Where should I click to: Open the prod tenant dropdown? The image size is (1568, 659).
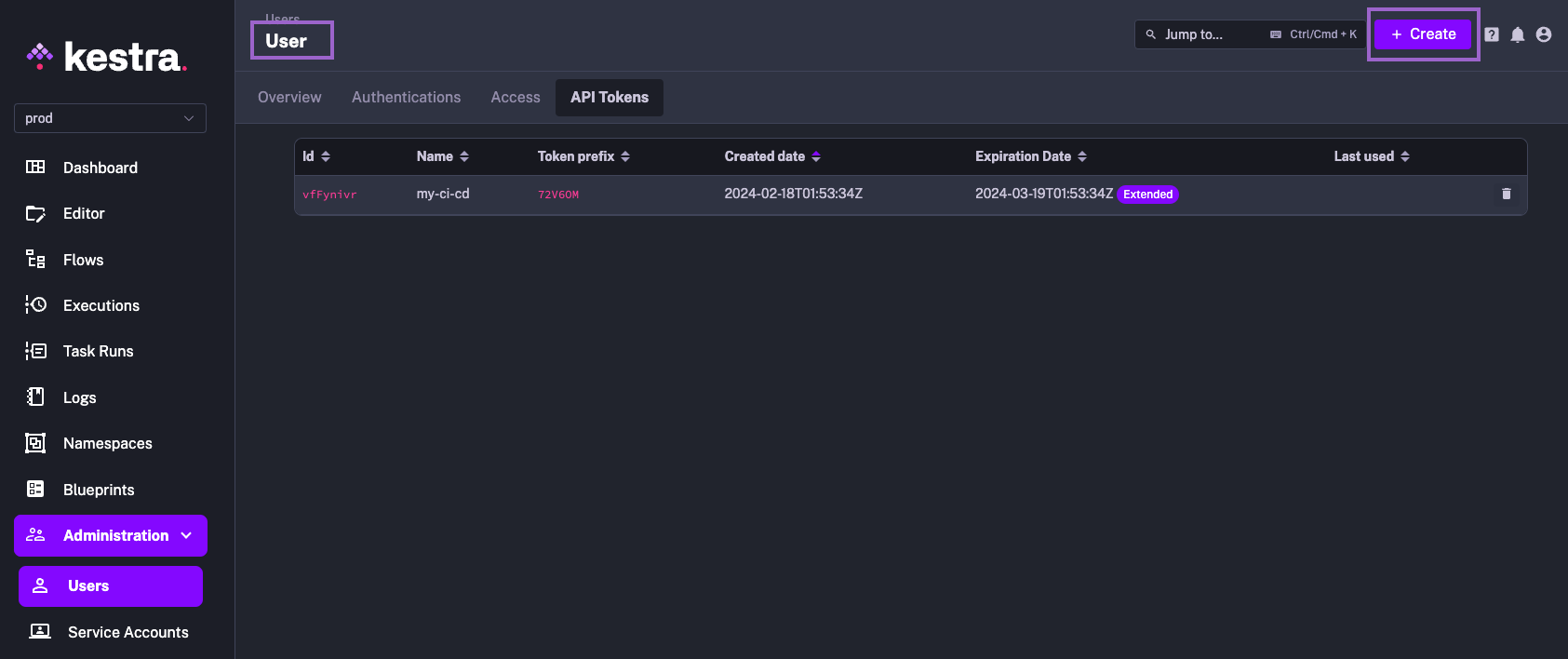(x=110, y=118)
